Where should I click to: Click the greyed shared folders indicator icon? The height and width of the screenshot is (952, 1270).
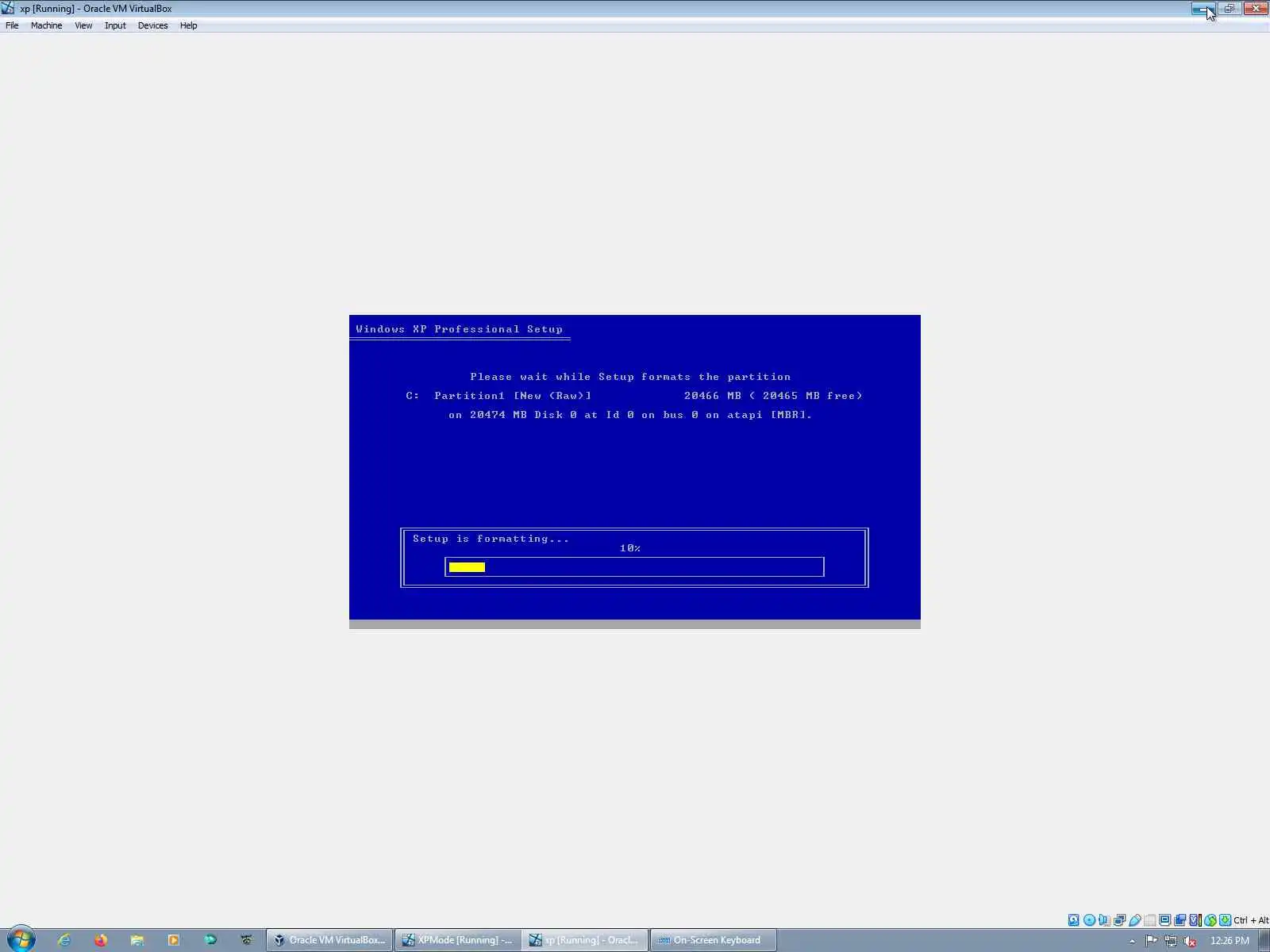click(1149, 920)
